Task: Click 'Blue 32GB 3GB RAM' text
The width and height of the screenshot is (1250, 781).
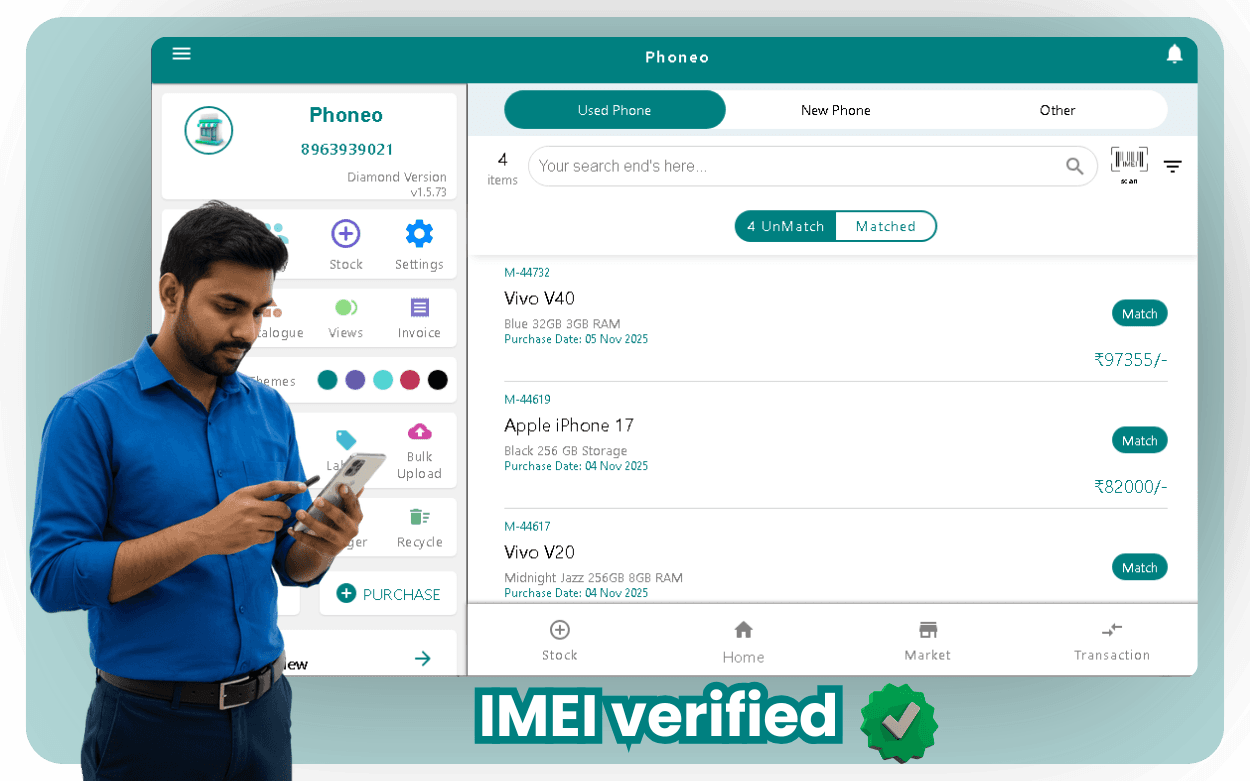Action: pyautogui.click(x=562, y=324)
